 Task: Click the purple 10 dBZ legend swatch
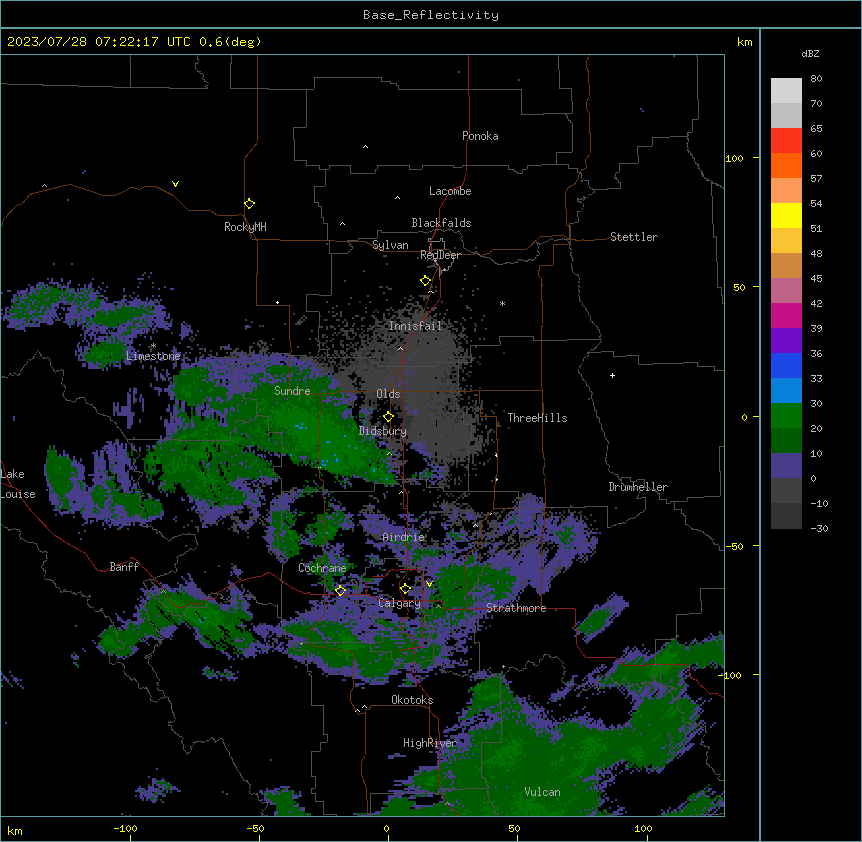click(x=786, y=466)
